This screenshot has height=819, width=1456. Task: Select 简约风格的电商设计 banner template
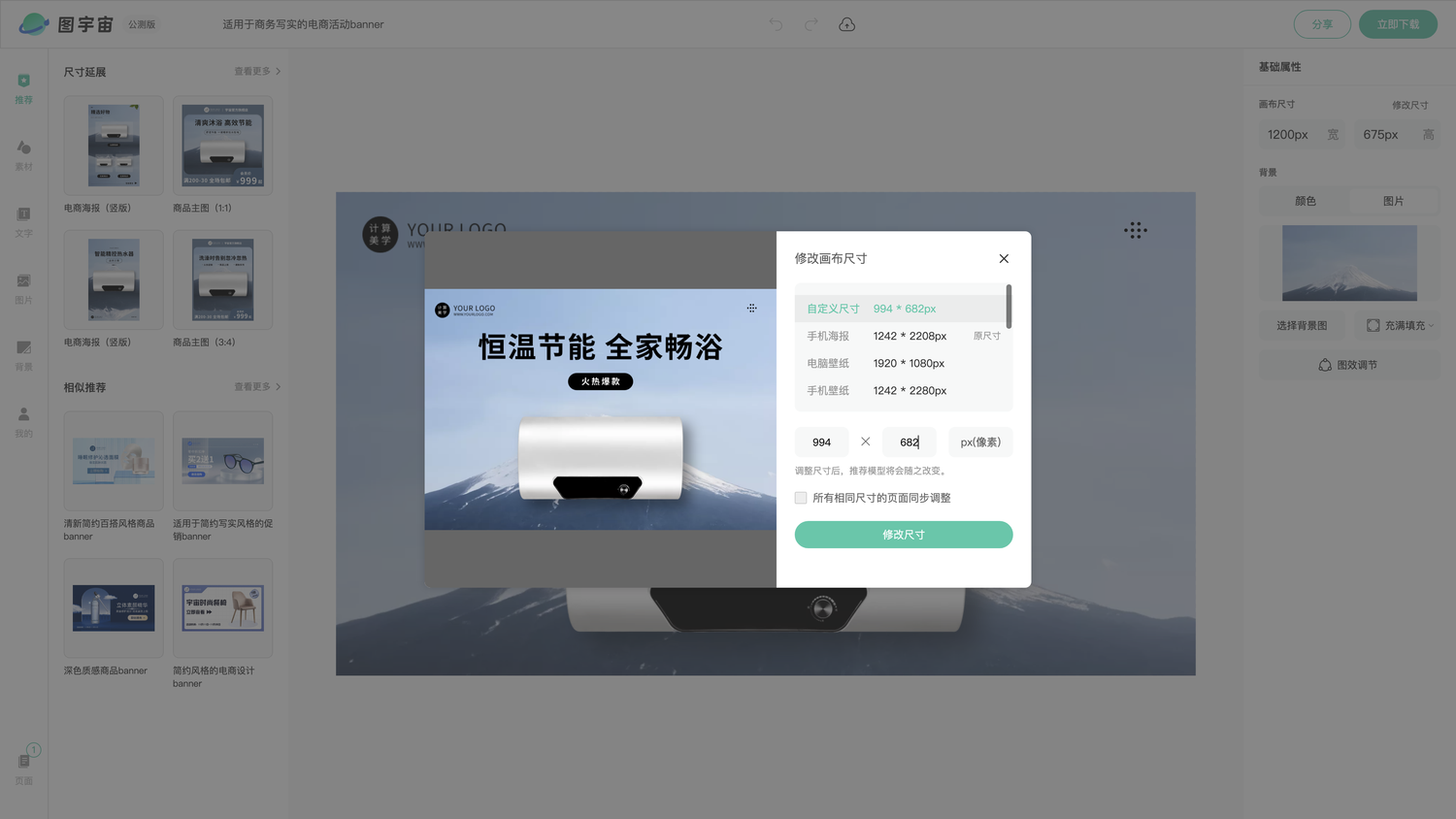point(222,608)
